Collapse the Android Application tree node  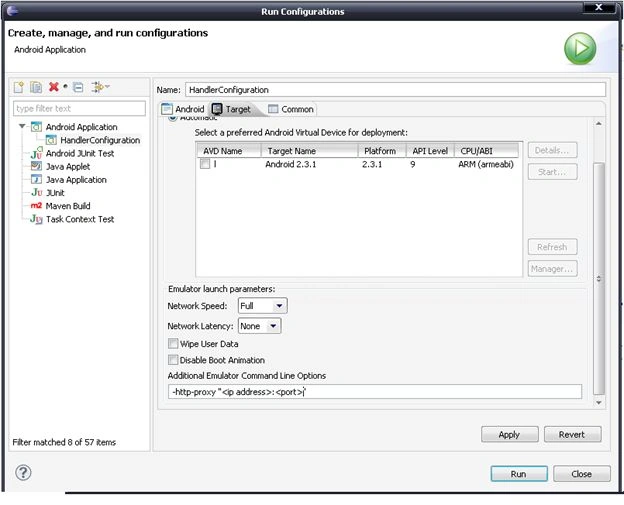(22, 127)
